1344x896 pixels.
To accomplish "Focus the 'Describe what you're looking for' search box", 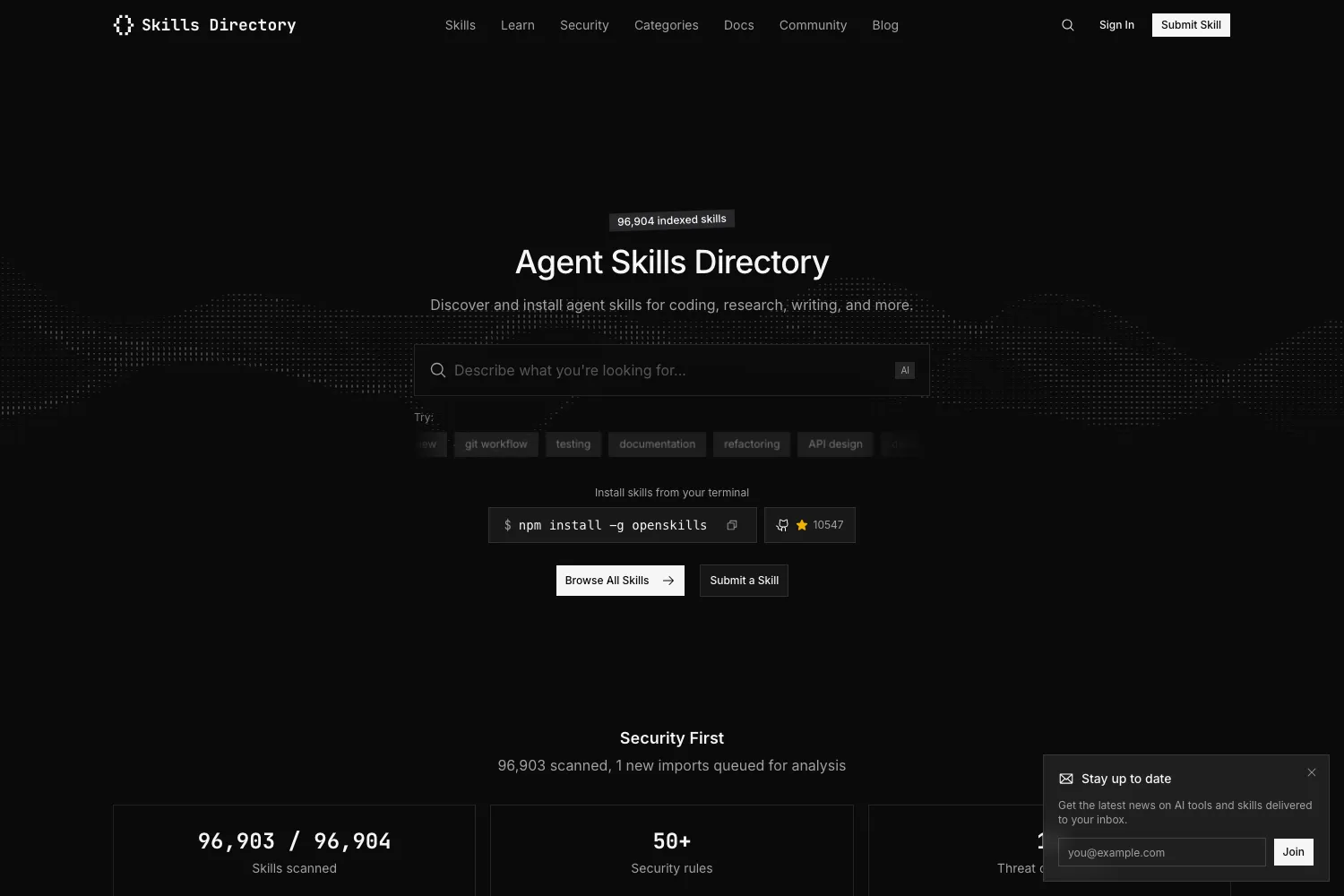I will pos(672,370).
